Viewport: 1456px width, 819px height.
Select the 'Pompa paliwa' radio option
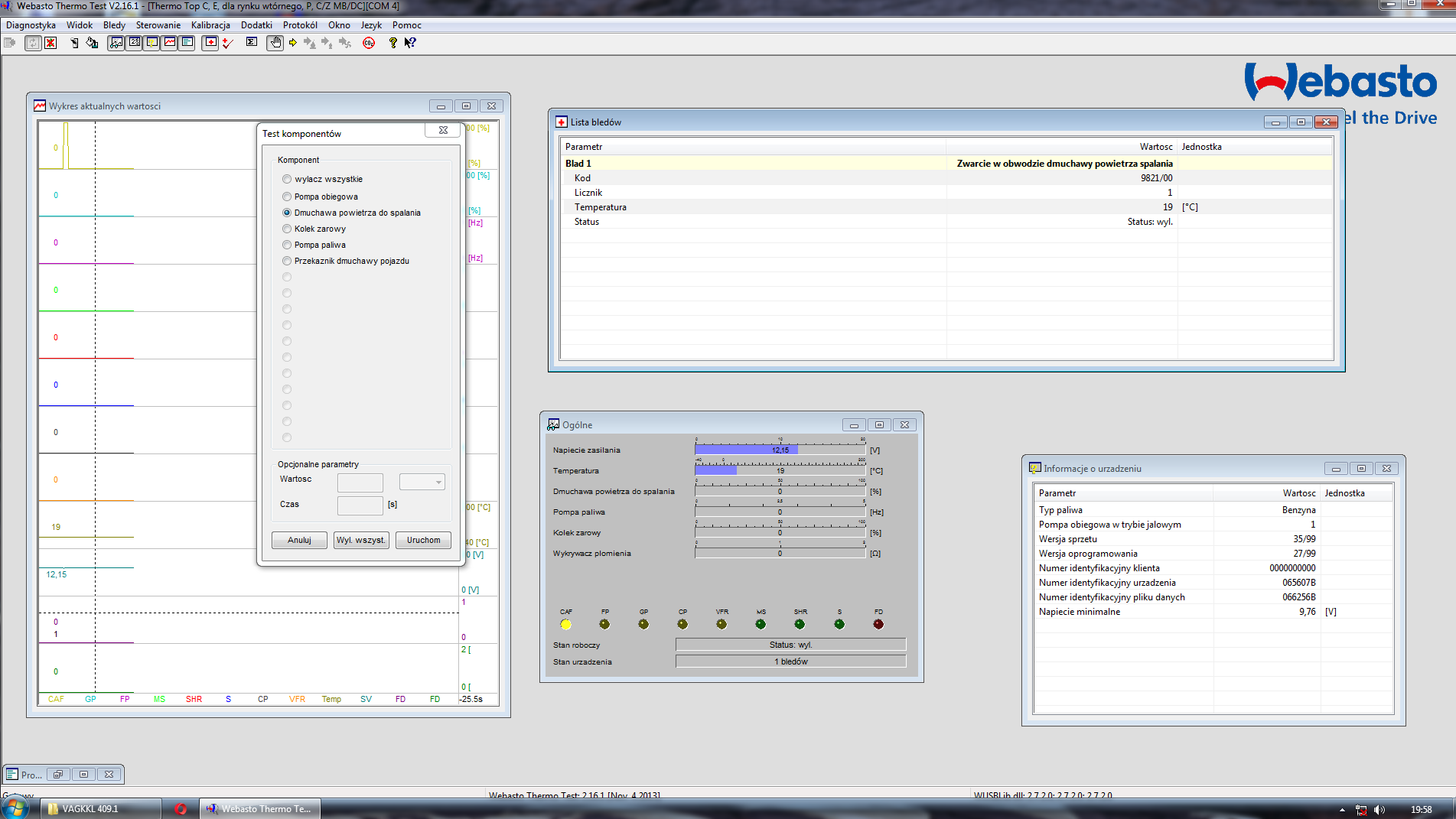point(287,245)
